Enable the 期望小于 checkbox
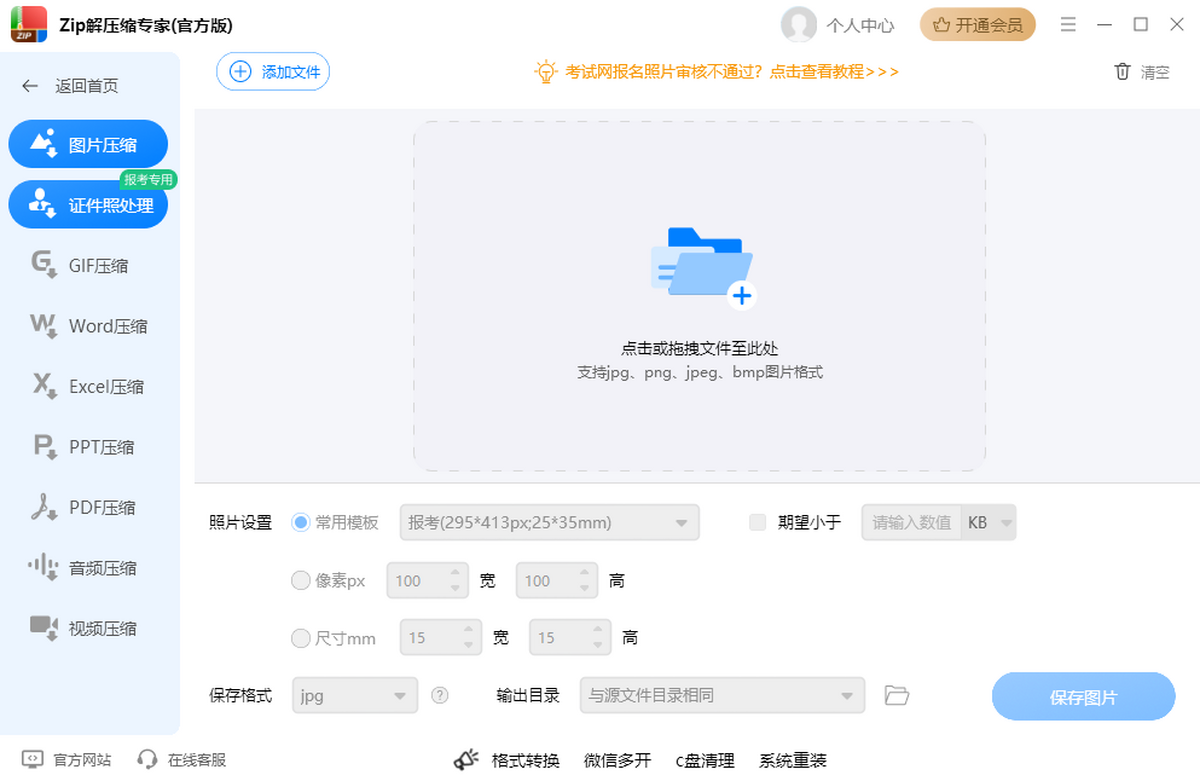Screen dimensions: 1200x781 (x=758, y=522)
